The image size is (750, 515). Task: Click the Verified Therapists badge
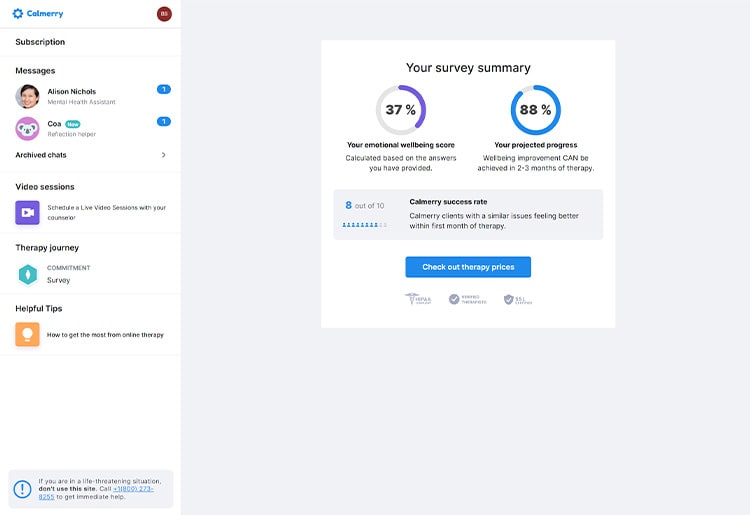[x=467, y=299]
